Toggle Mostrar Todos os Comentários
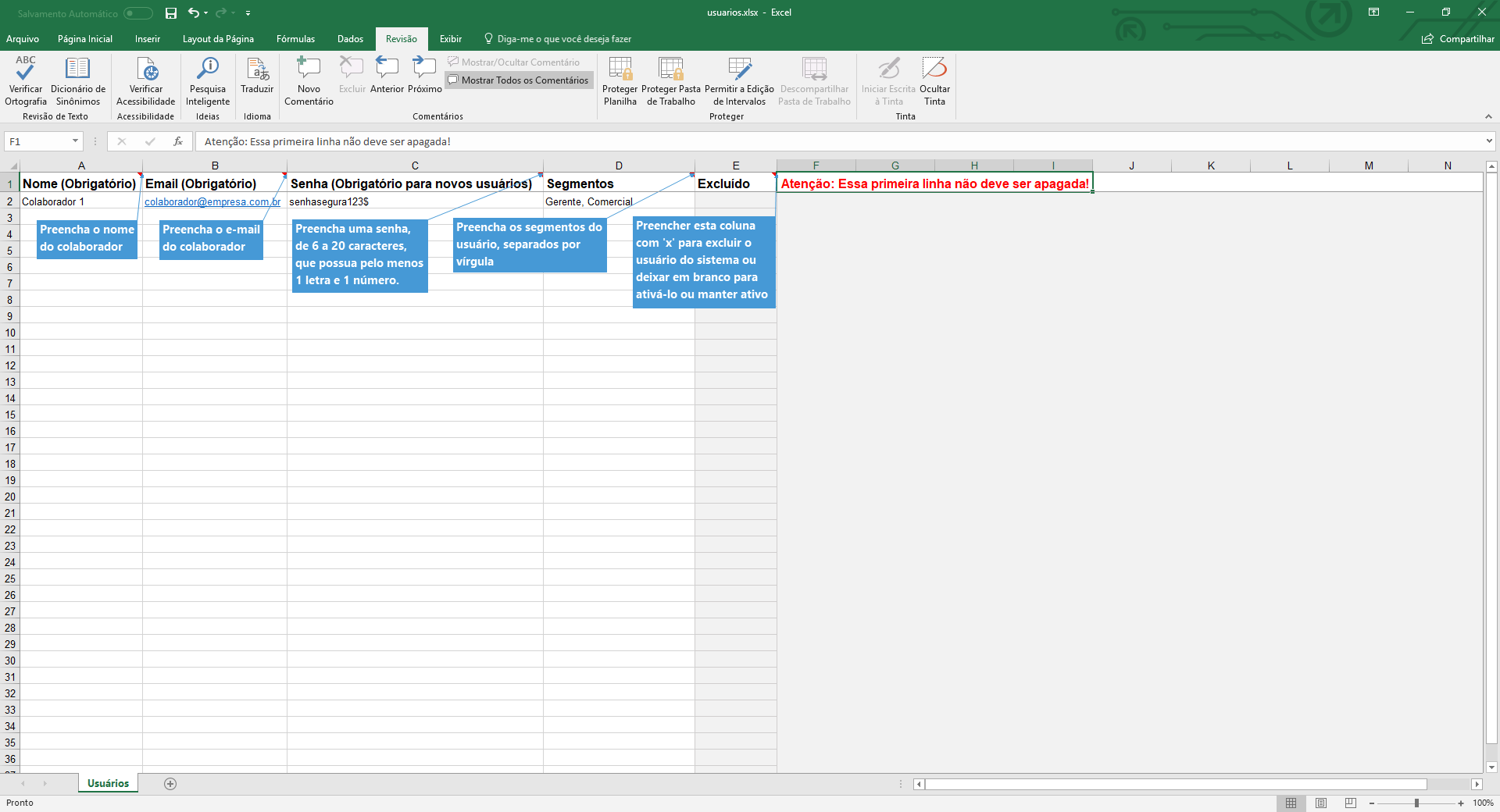The height and width of the screenshot is (812, 1500). (519, 80)
